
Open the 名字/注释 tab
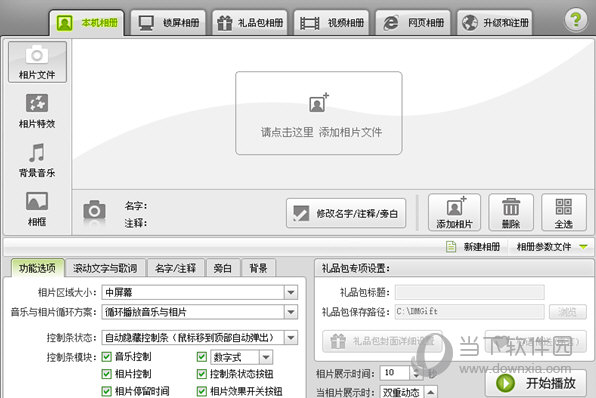(x=176, y=268)
